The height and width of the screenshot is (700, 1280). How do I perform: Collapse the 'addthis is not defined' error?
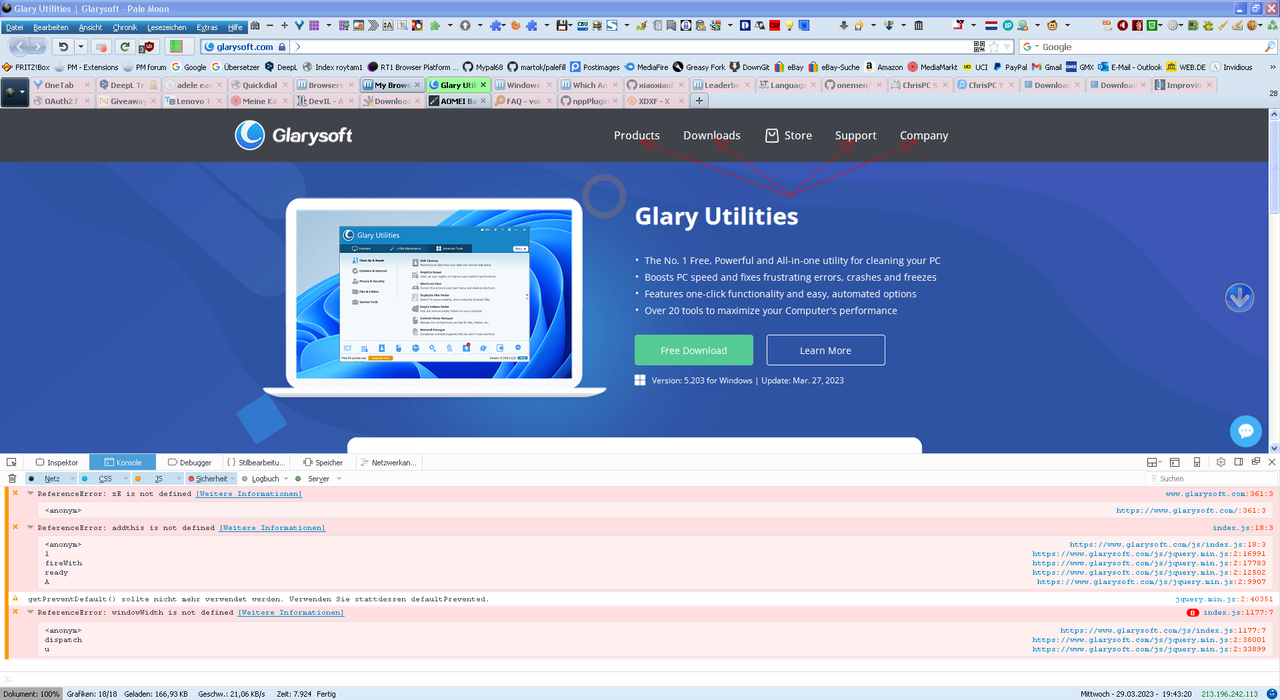pyautogui.click(x=30, y=527)
